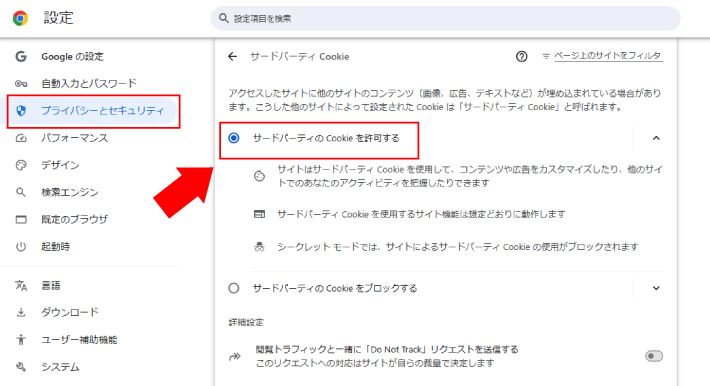Screen dimensions: 710x386
Task: Click the filter lines icon
Action: pos(546,56)
